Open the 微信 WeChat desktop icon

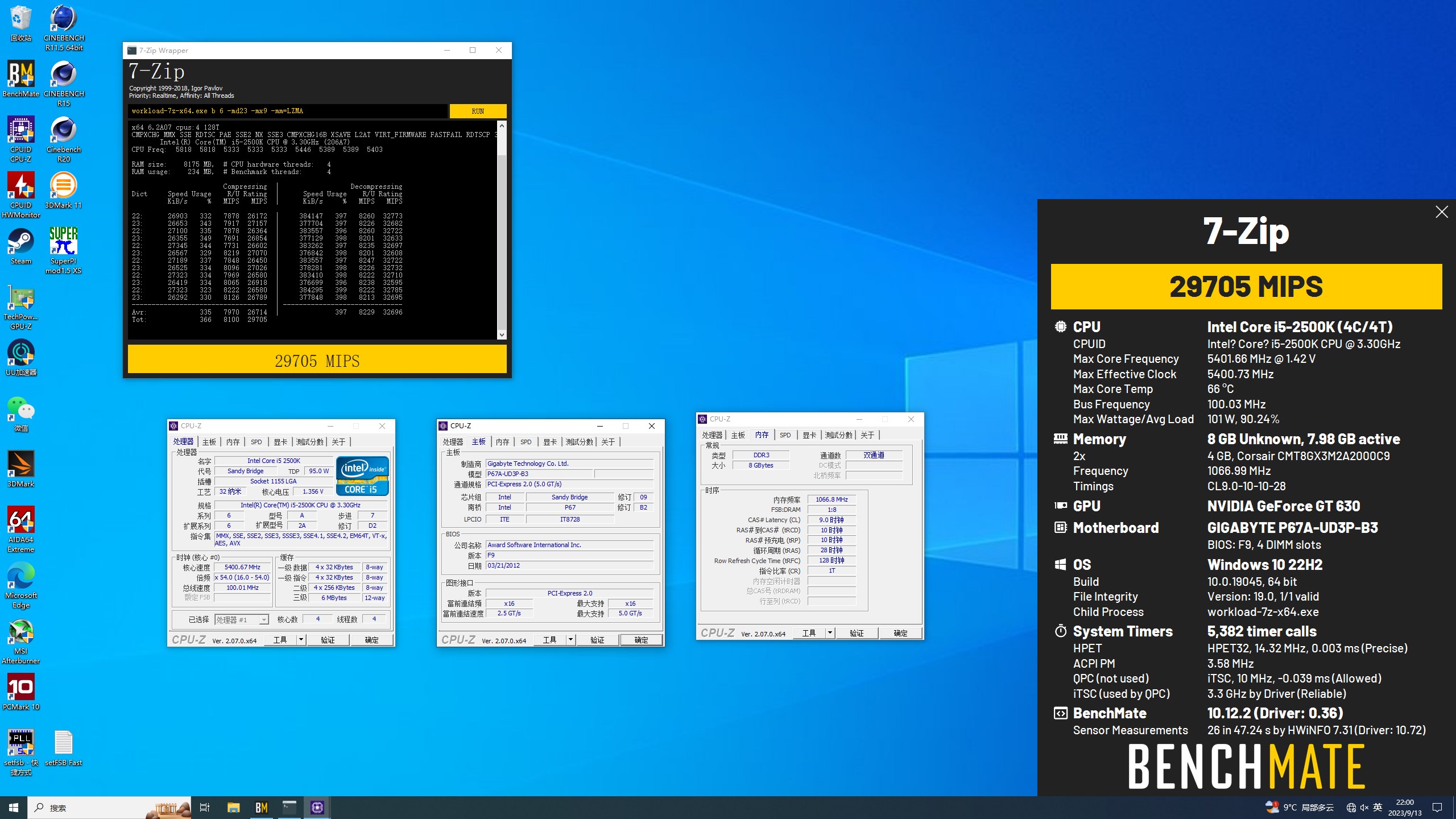click(x=21, y=413)
